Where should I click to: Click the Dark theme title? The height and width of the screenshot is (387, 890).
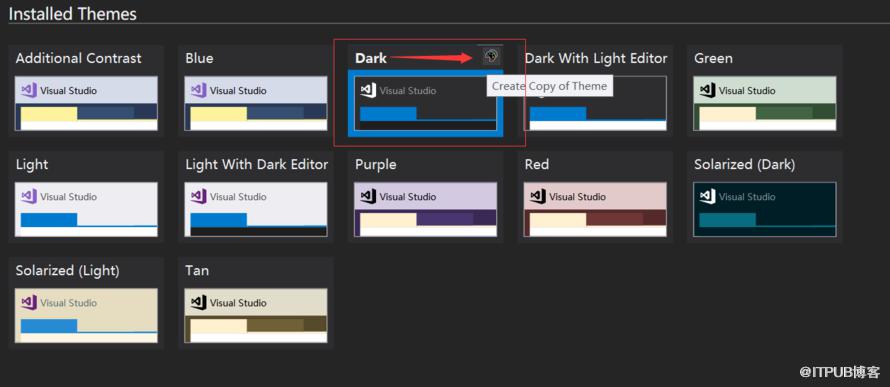(371, 58)
